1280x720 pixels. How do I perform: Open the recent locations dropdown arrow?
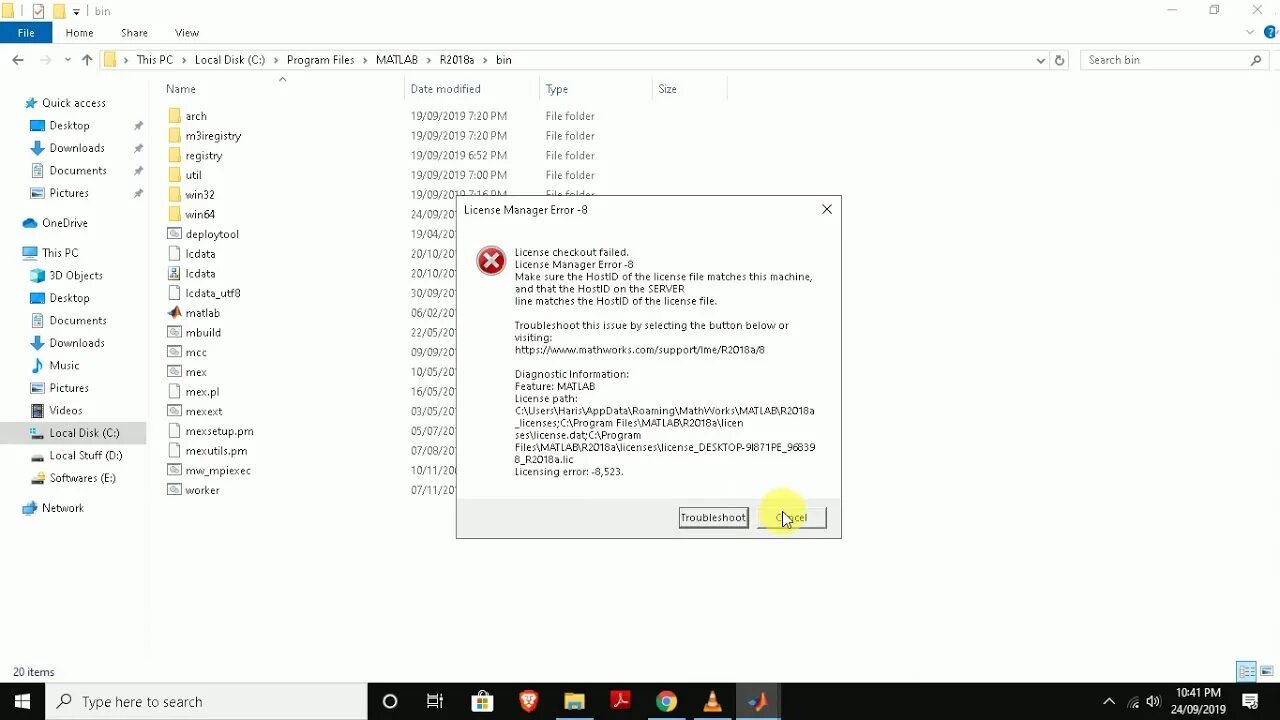coord(68,60)
